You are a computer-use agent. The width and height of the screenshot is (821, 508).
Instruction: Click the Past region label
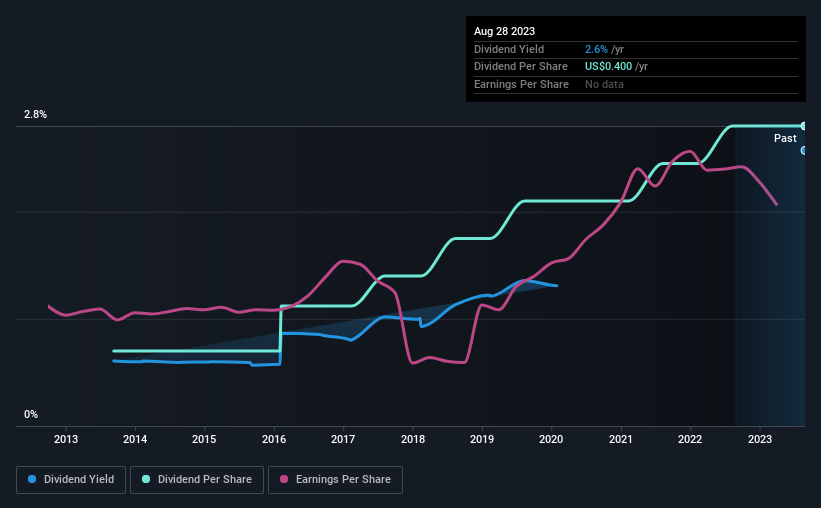(785, 138)
